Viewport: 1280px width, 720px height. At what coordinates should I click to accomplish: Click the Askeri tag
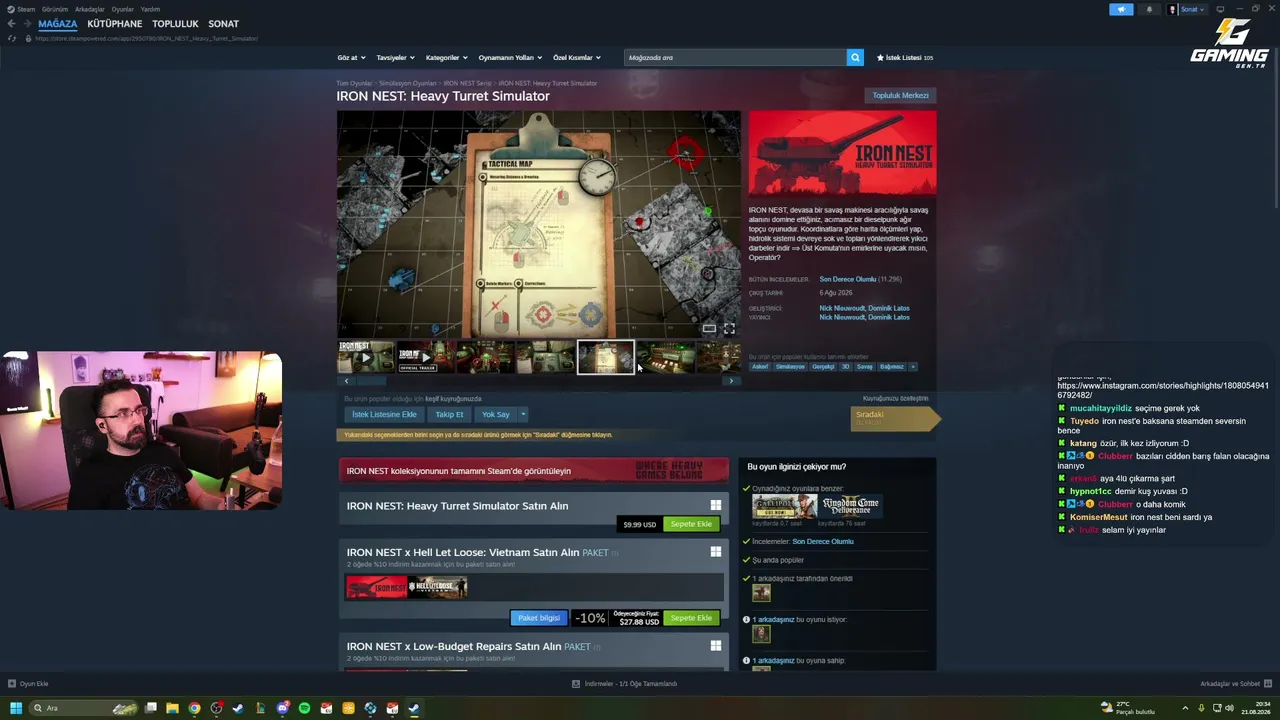(760, 366)
